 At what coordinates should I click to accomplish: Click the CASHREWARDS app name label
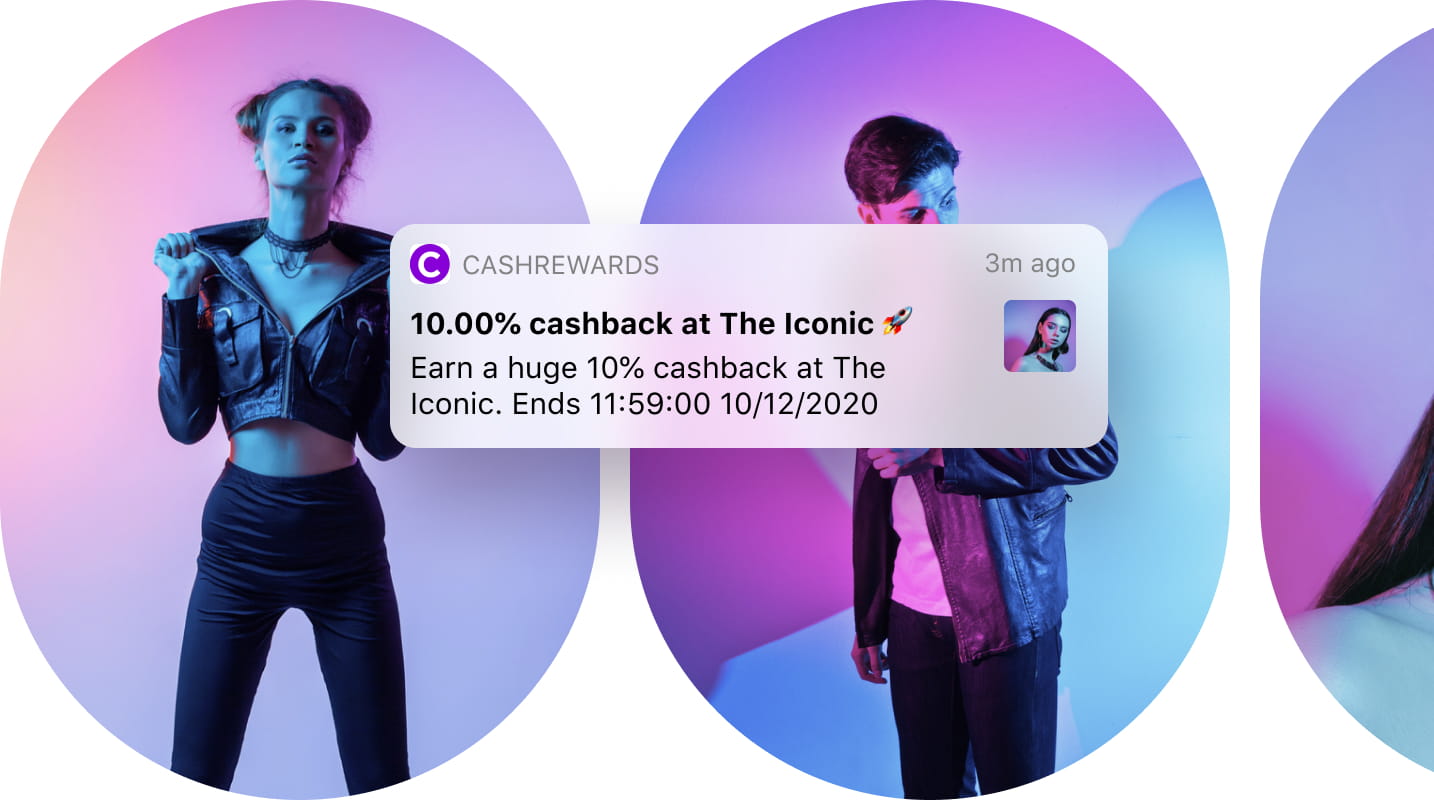click(x=561, y=265)
